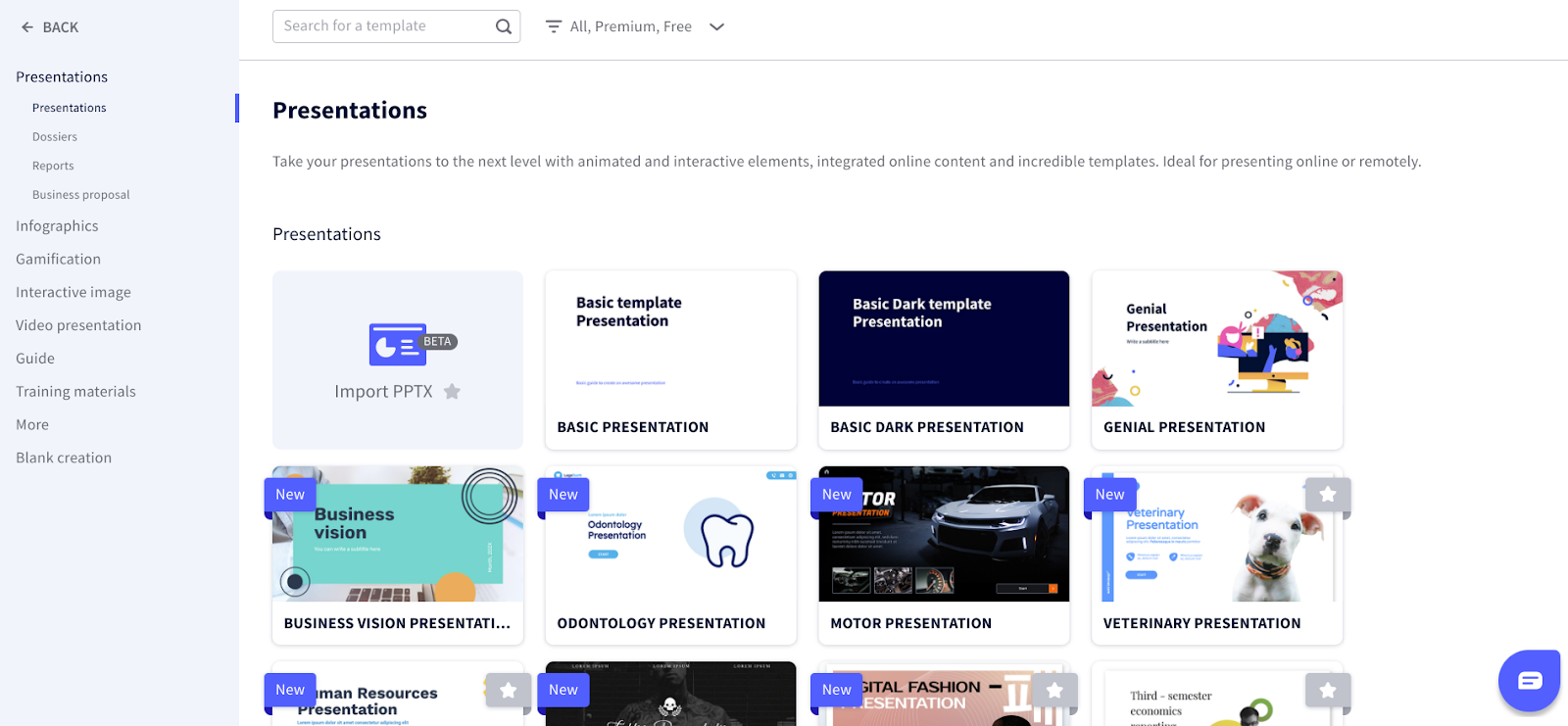The image size is (1568, 726).
Task: Click BASIC PRESENTATION title
Action: (633, 428)
